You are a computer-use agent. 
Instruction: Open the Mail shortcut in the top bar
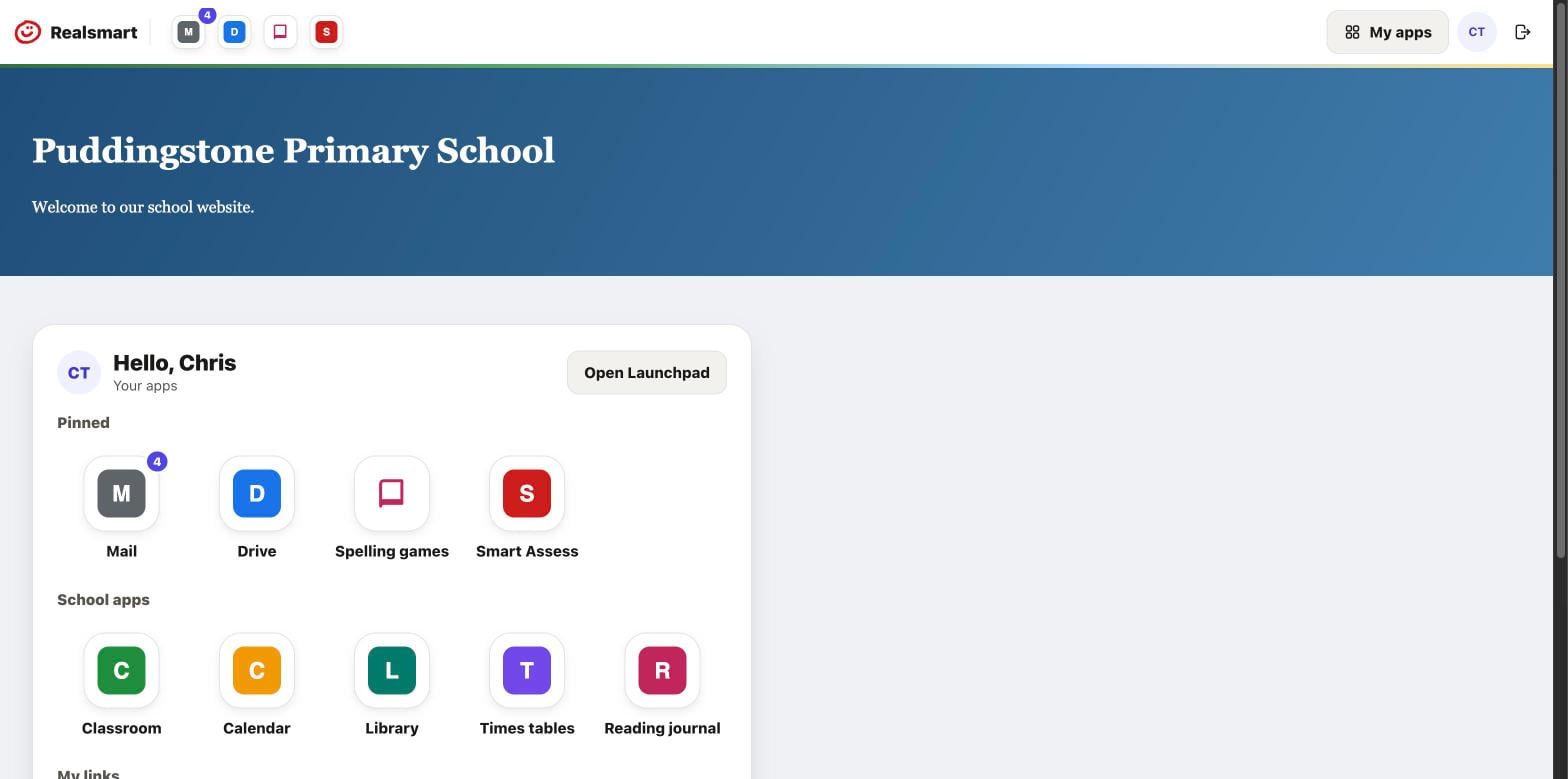pos(188,32)
